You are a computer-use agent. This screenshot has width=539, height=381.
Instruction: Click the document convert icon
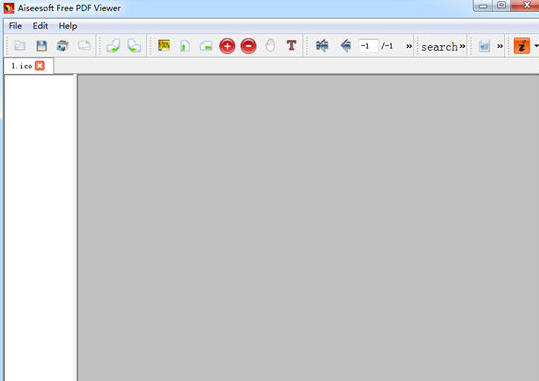484,45
